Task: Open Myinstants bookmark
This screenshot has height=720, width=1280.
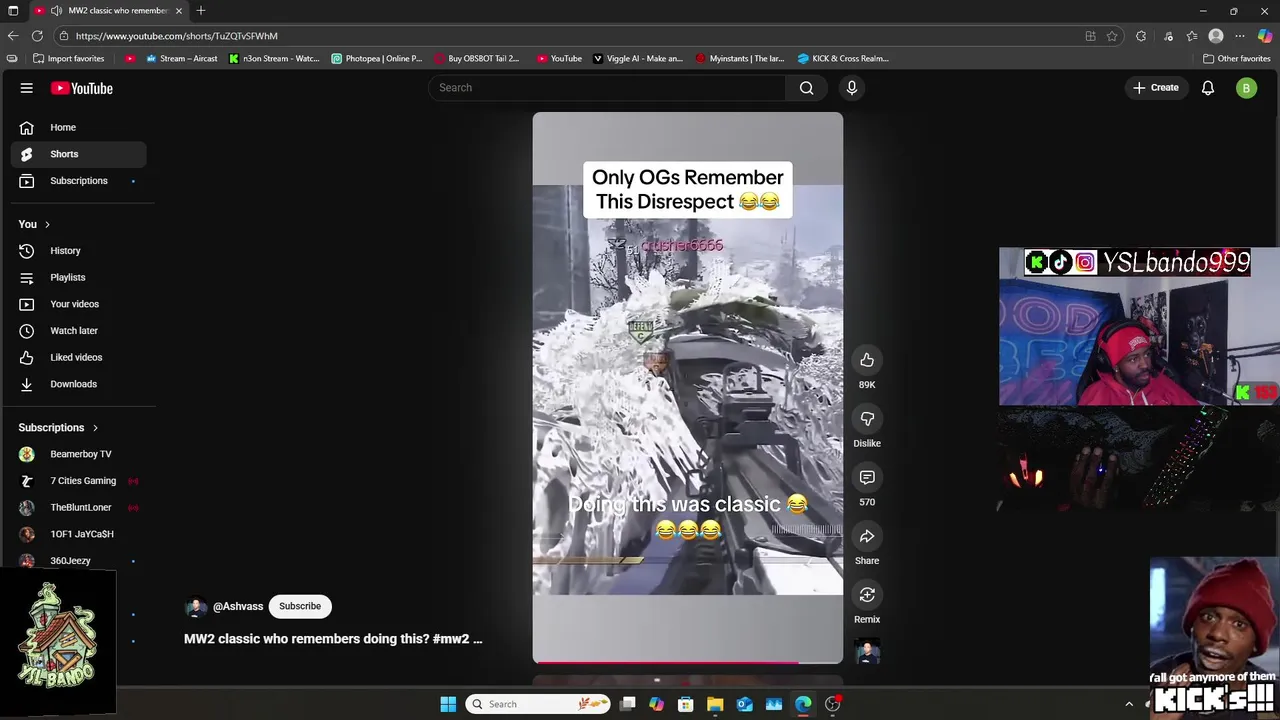Action: click(740, 58)
